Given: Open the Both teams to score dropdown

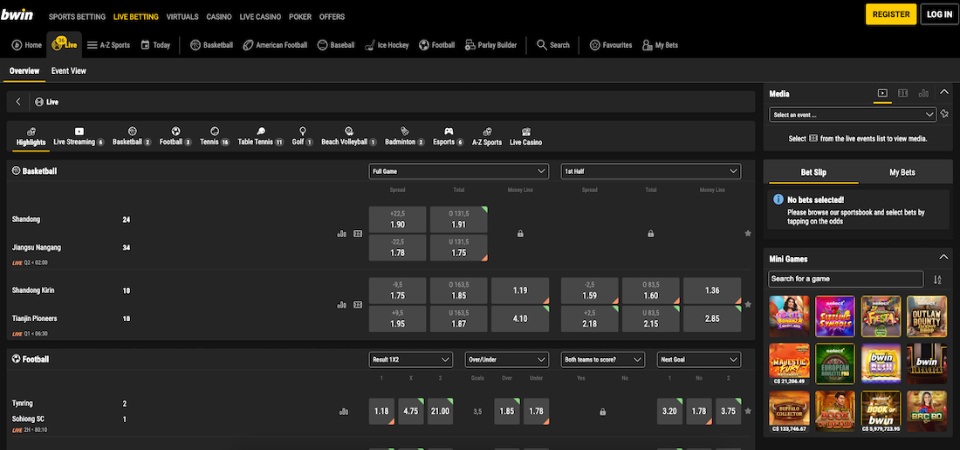Looking at the screenshot, I should pyautogui.click(x=603, y=359).
